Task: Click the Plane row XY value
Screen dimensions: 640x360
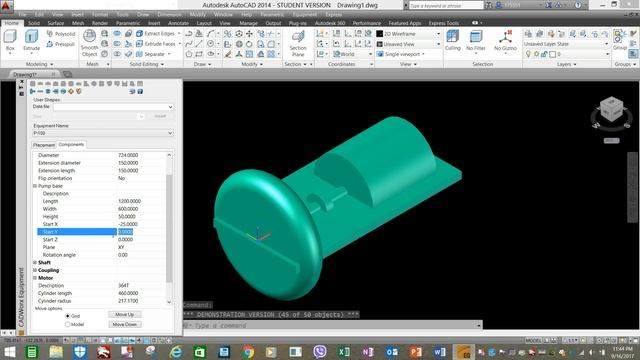Action: pos(121,247)
